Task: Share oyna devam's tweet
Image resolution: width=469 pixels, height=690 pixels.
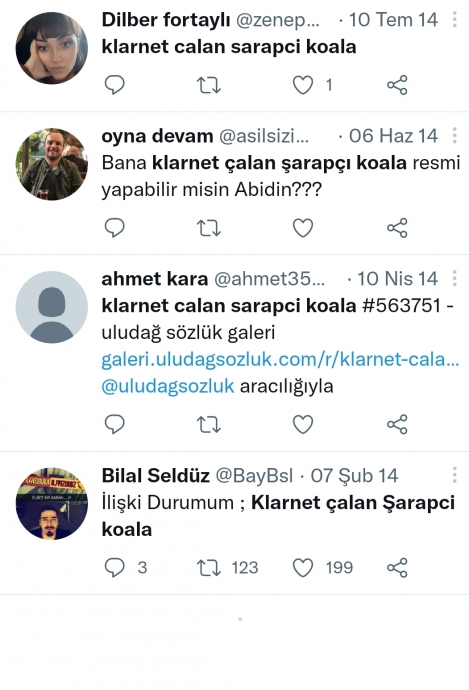Action: pos(397,228)
